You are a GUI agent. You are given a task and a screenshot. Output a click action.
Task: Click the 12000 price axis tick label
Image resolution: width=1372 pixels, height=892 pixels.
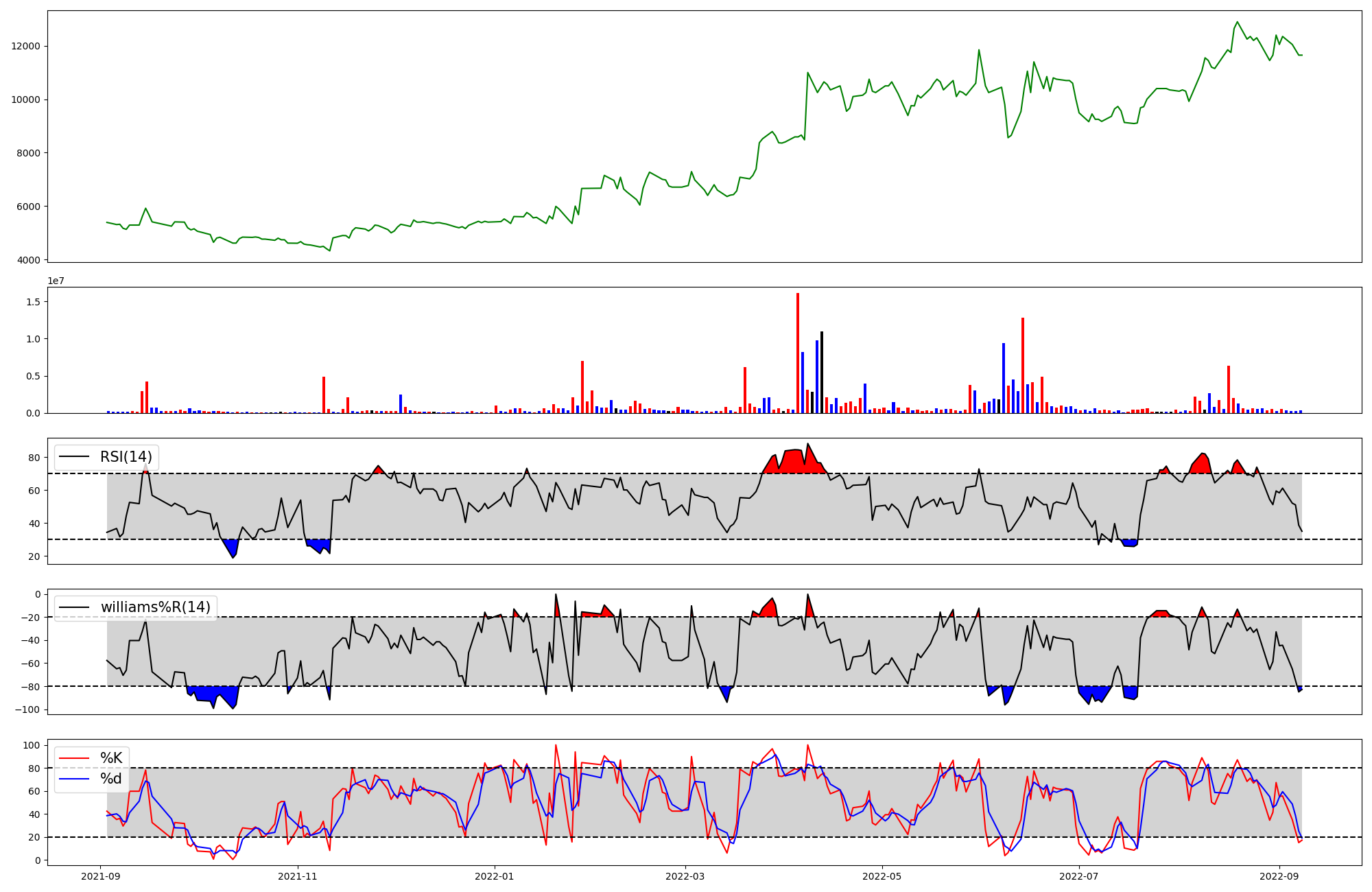pos(25,47)
